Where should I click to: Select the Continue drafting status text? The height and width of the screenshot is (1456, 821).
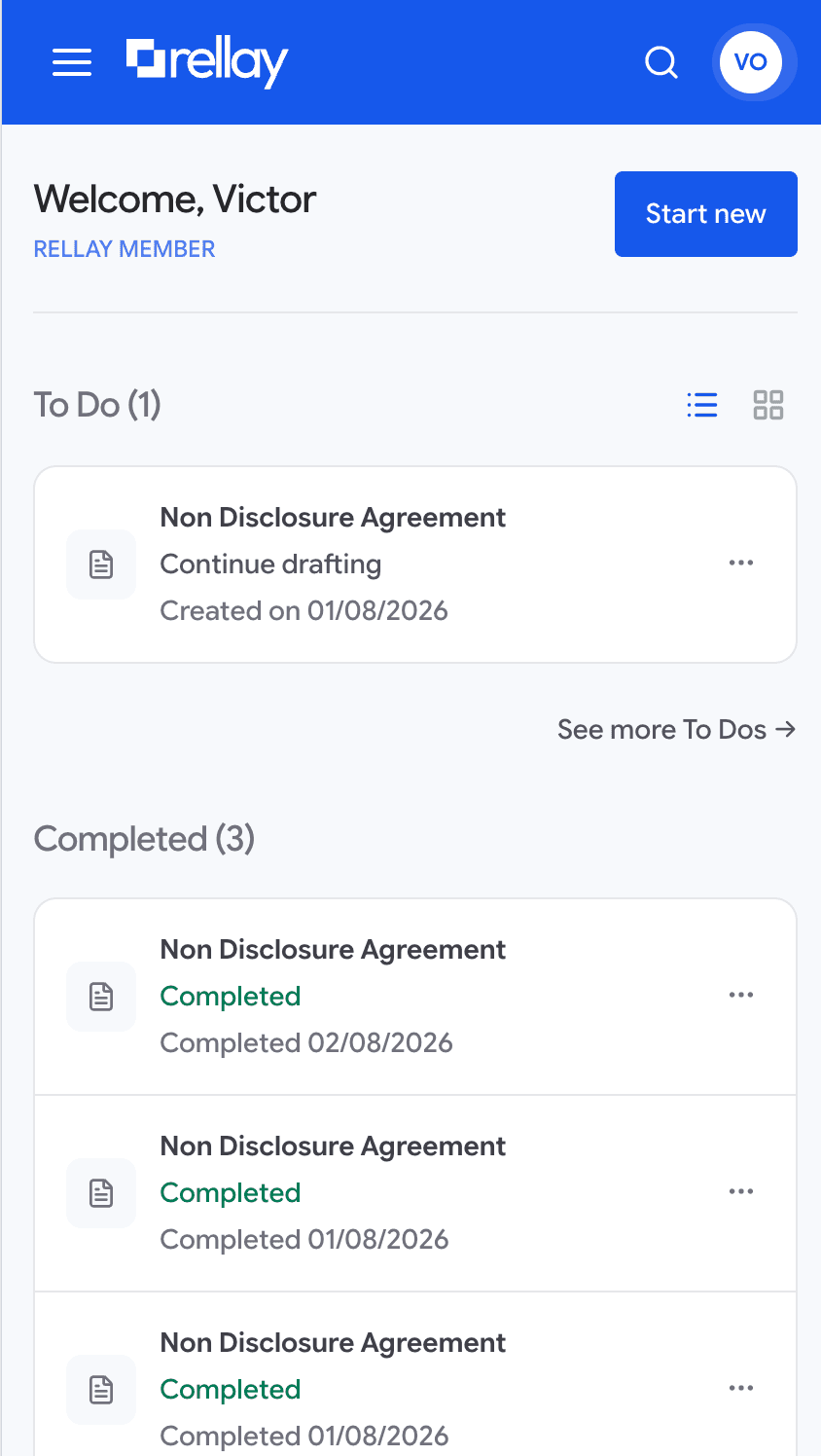tap(270, 564)
